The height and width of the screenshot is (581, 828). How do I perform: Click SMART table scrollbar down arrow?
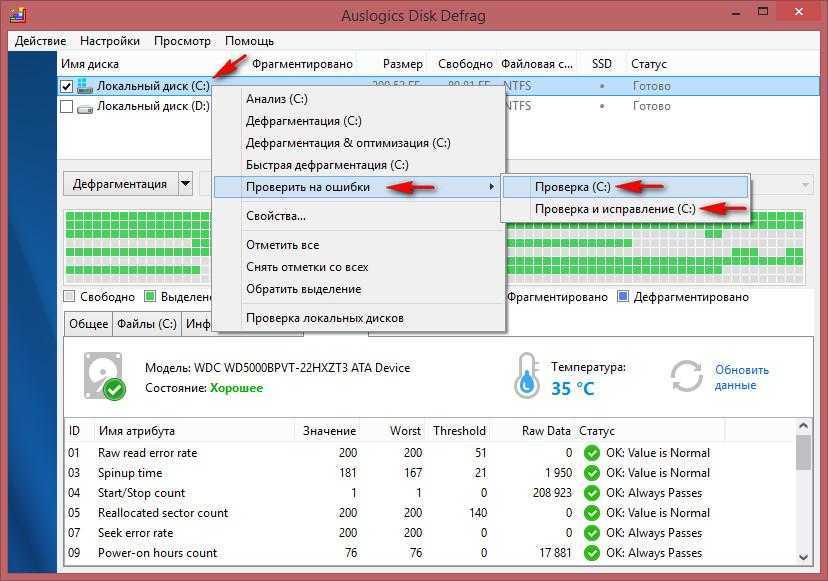click(x=803, y=557)
